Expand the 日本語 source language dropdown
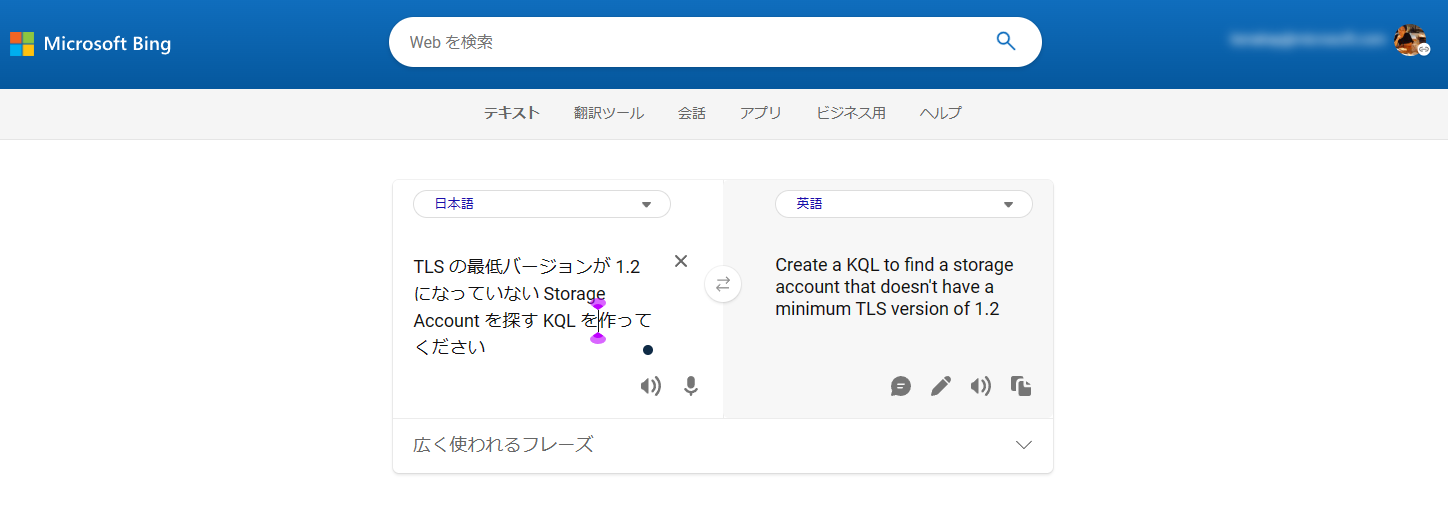The height and width of the screenshot is (507, 1448). point(542,204)
